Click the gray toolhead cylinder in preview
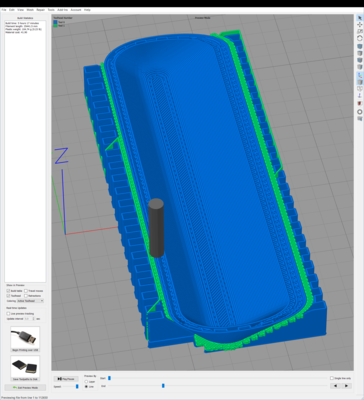The width and height of the screenshot is (364, 400). pyautogui.click(x=156, y=228)
